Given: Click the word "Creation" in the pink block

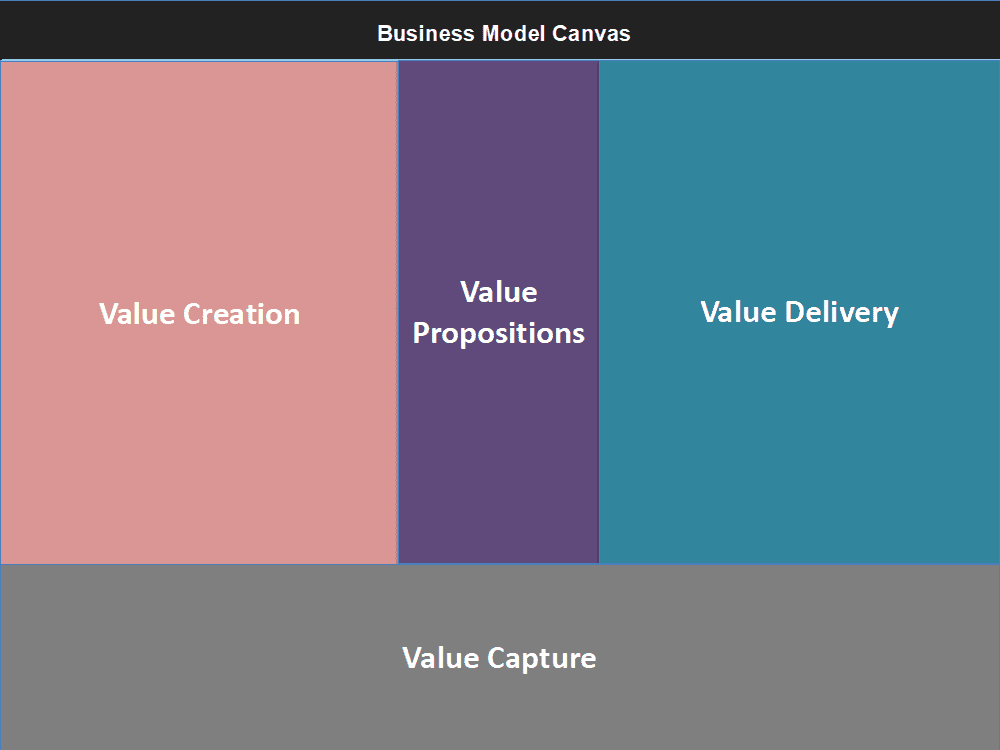Looking at the screenshot, I should 242,314.
